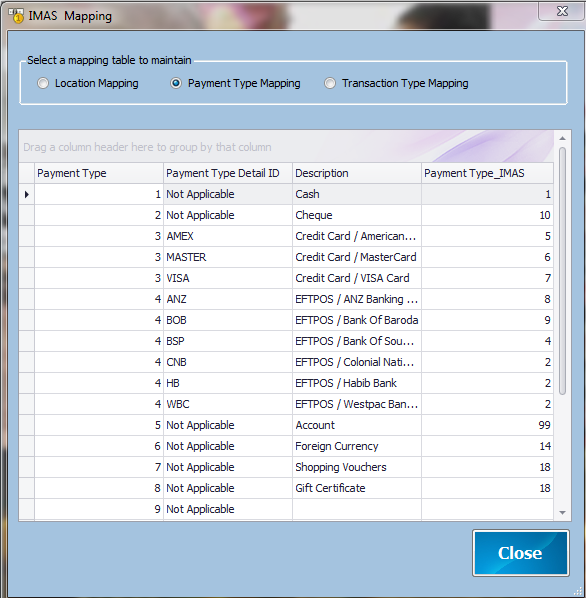This screenshot has height=598, width=586.
Task: Click the IMAS Mapping title bar icon
Action: click(x=16, y=16)
